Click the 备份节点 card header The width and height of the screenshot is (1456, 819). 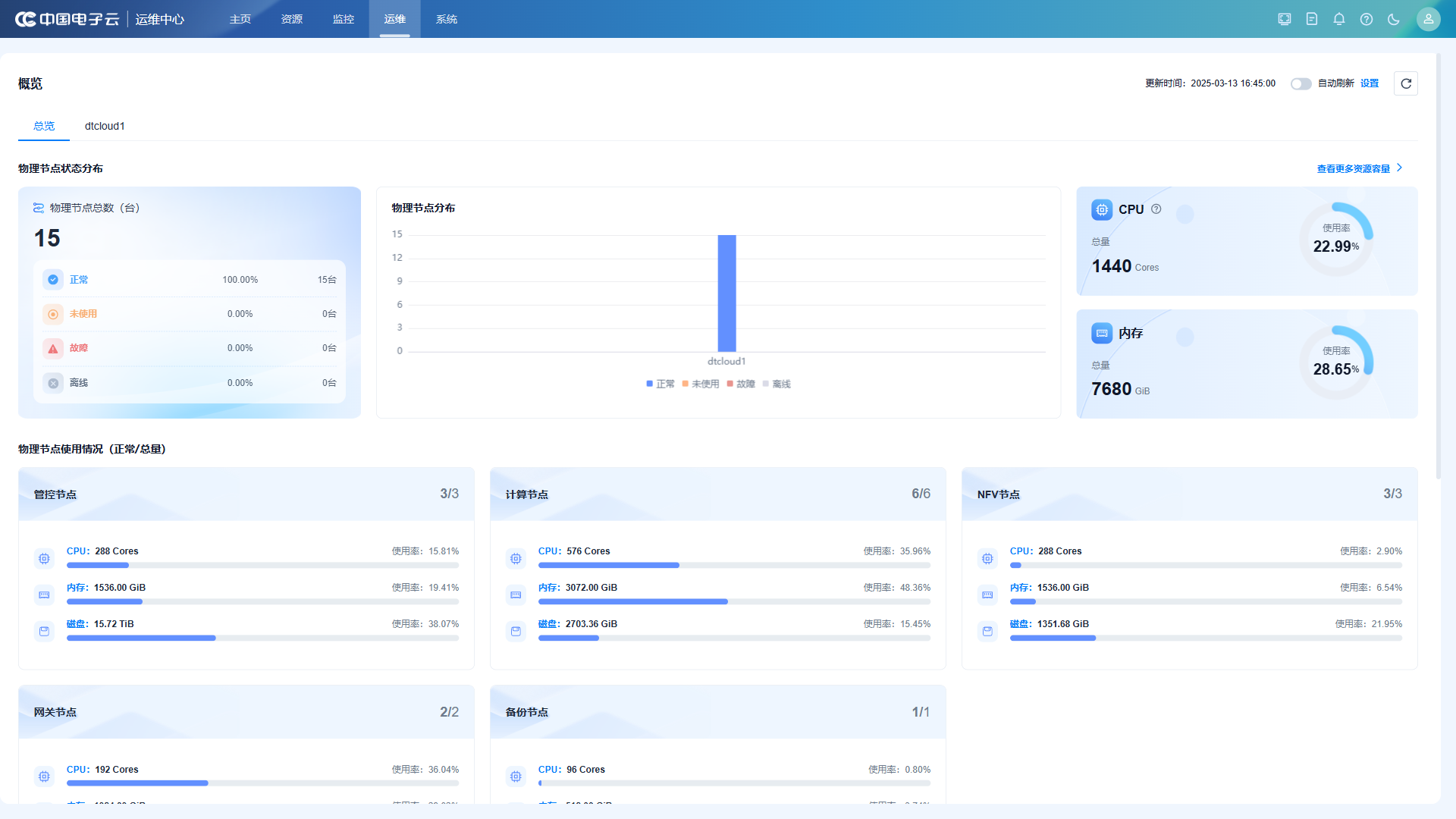coord(718,712)
